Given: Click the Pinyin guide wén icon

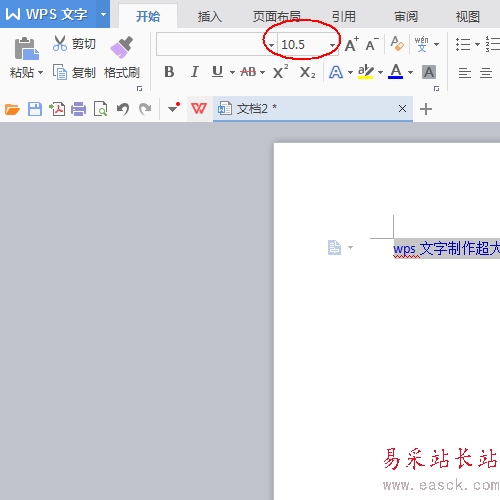Looking at the screenshot, I should (422, 44).
